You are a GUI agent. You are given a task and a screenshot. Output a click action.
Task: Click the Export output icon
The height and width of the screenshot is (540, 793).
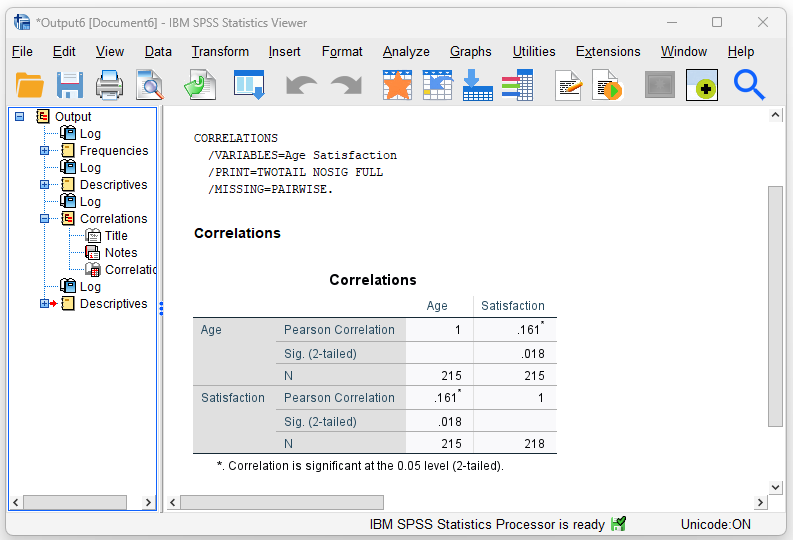(200, 84)
